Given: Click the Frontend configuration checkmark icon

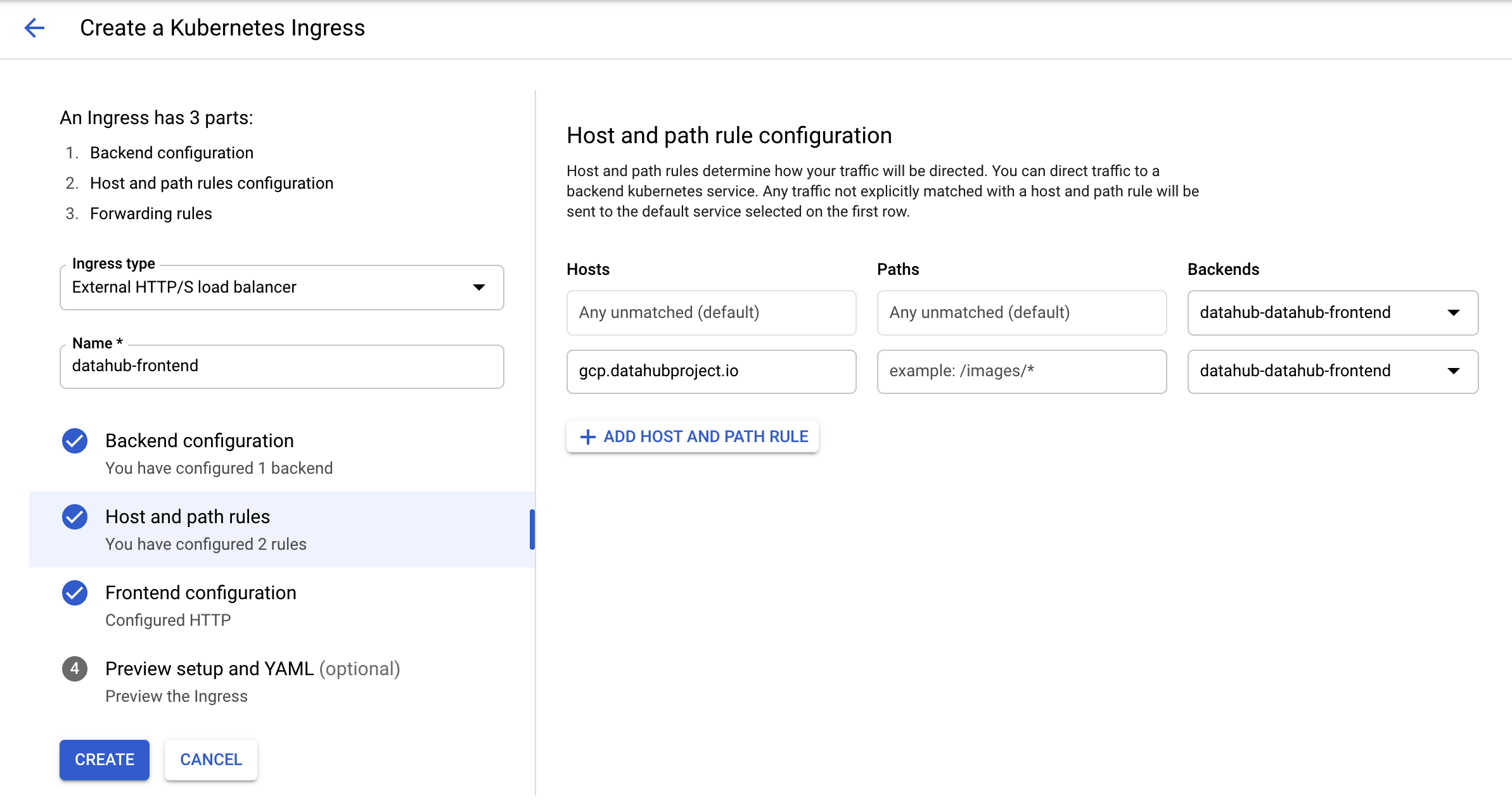Looking at the screenshot, I should point(75,593).
